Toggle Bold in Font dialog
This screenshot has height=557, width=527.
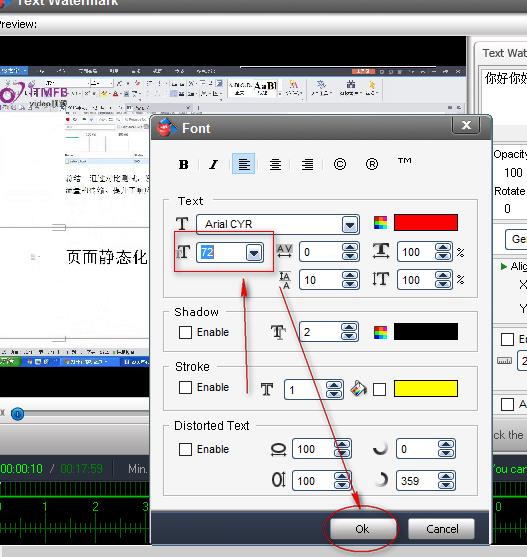184,164
